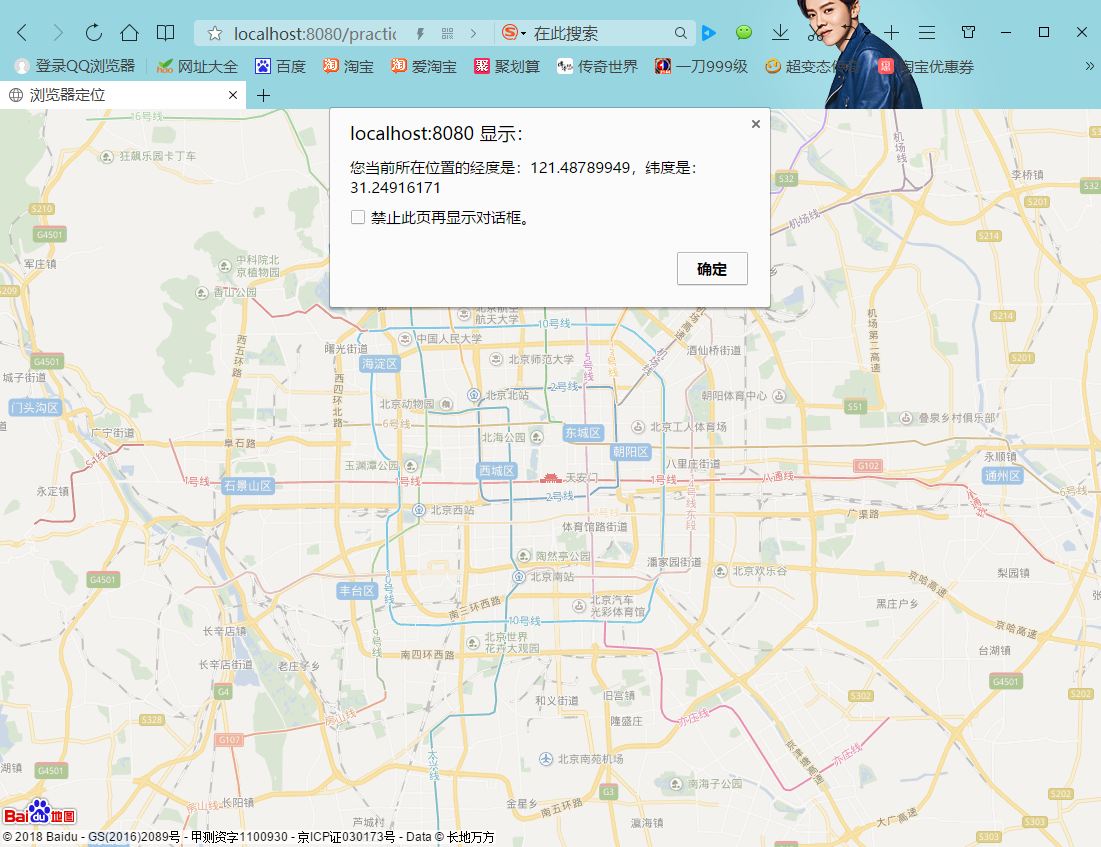
Task: Go forward with the forward arrow
Action: [x=58, y=32]
